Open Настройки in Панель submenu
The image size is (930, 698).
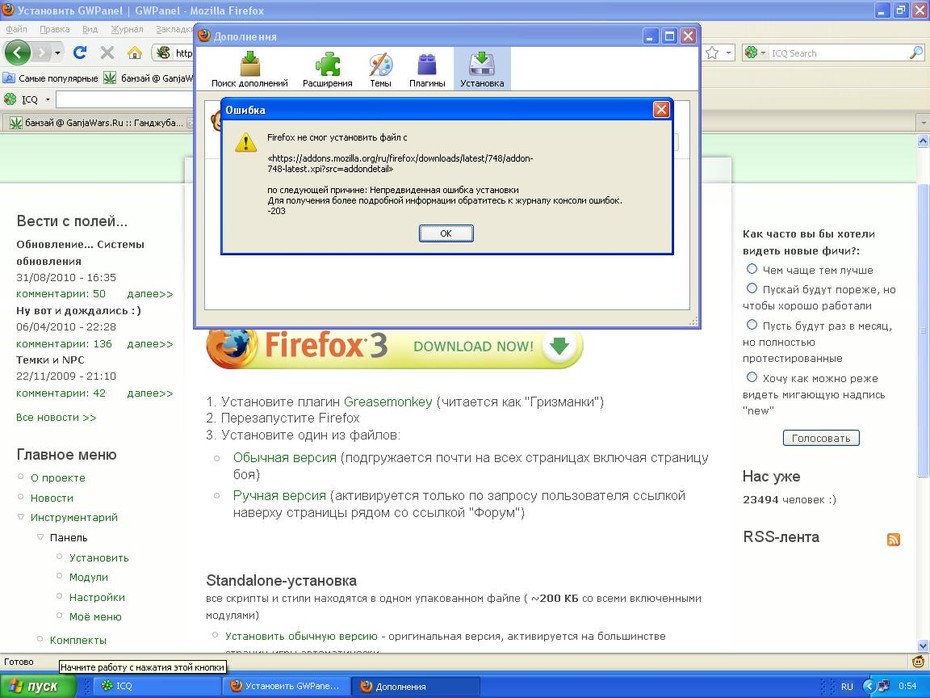pos(97,597)
